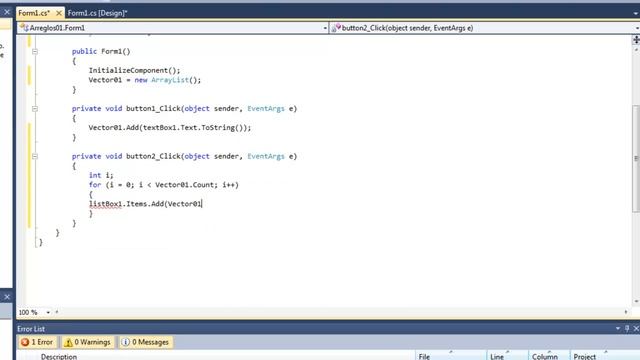Click the horizontal scroll right arrow
Viewport: 640px width, 360px height.
[x=626, y=312]
